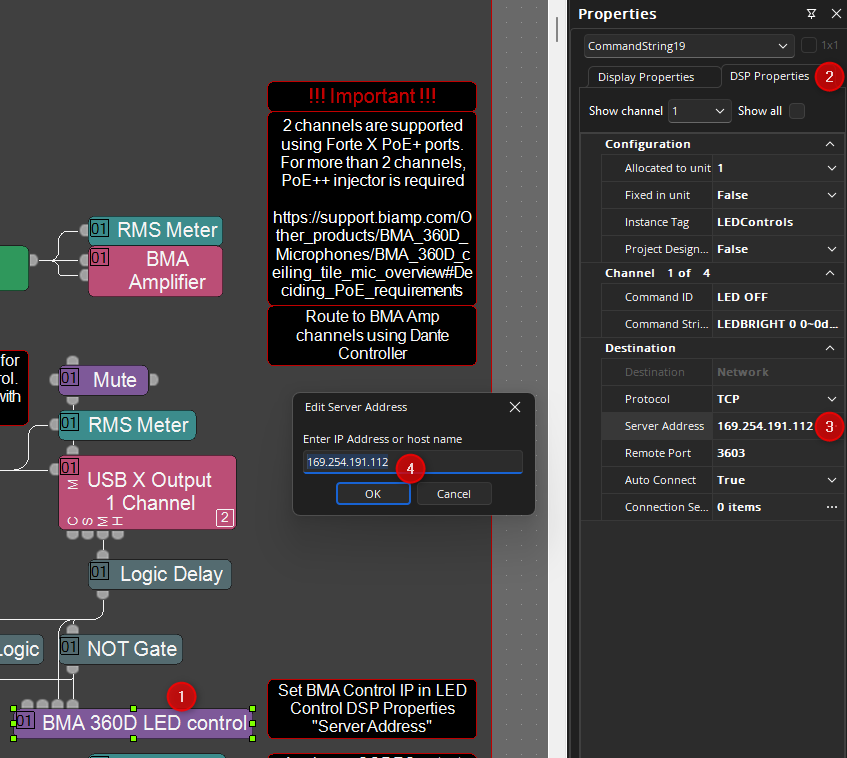This screenshot has width=847, height=758.
Task: Click the IP address input field
Action: [x=413, y=462]
